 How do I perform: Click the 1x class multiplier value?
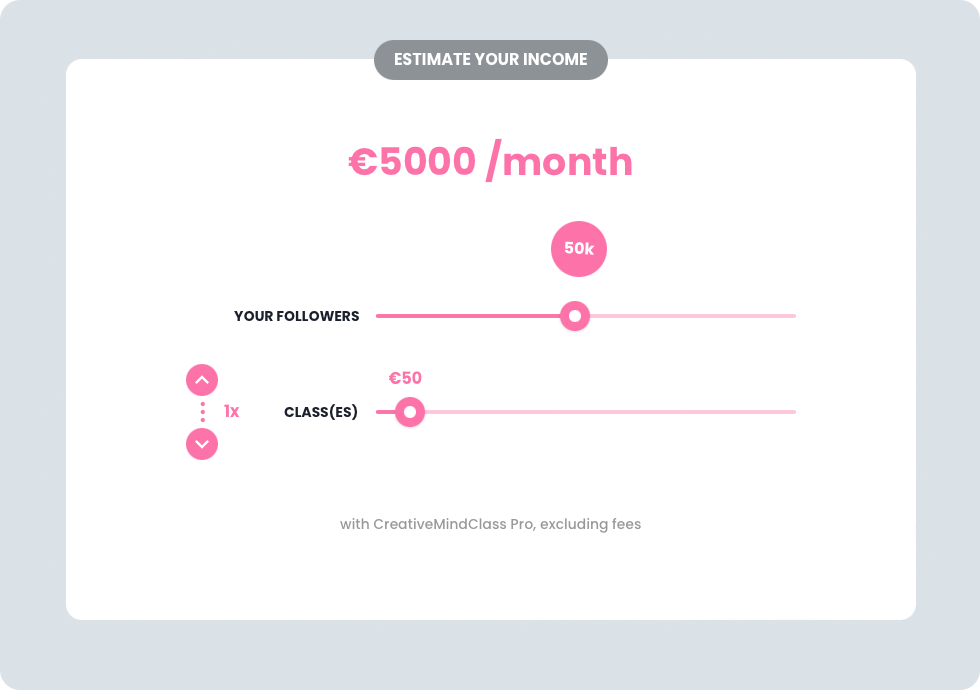(231, 412)
